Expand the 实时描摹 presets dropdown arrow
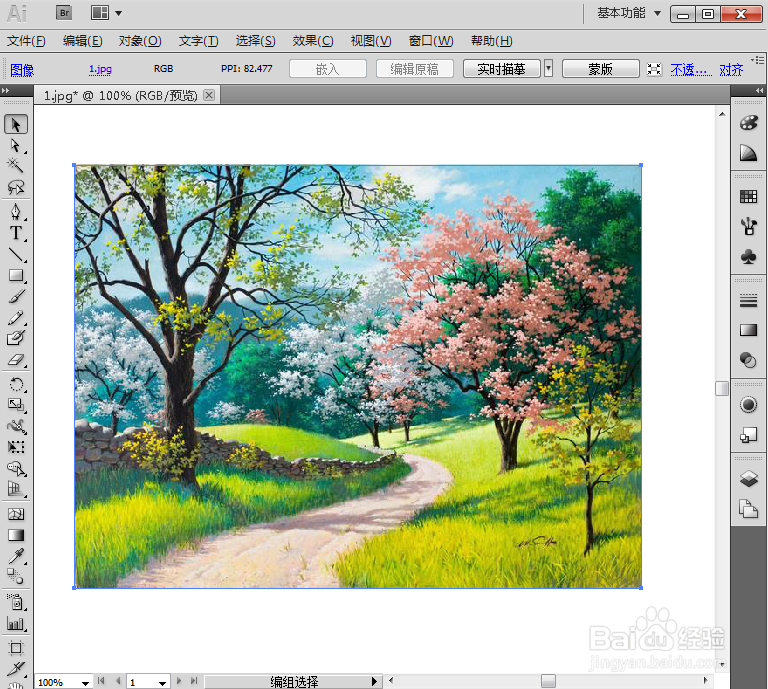The image size is (768, 689). 549,69
